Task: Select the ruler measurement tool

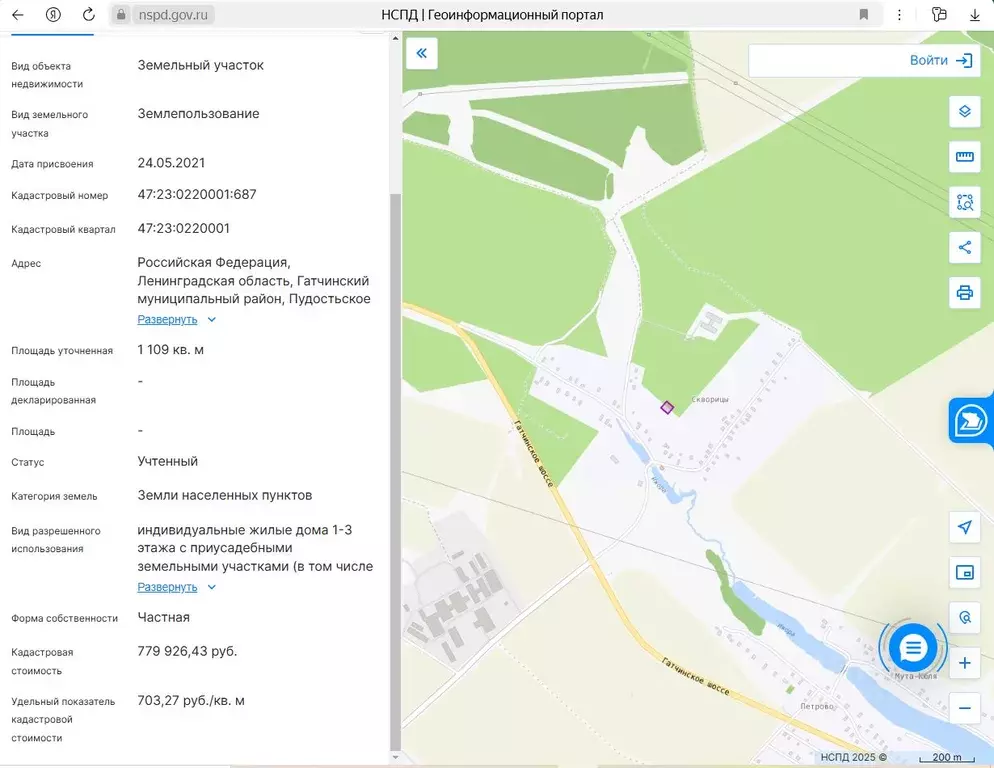Action: tap(964, 157)
